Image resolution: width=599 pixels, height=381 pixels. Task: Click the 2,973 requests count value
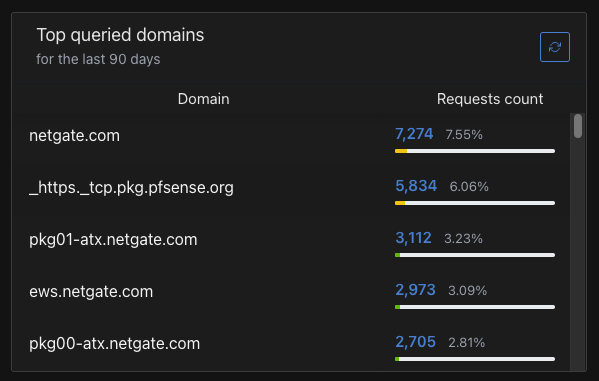415,290
